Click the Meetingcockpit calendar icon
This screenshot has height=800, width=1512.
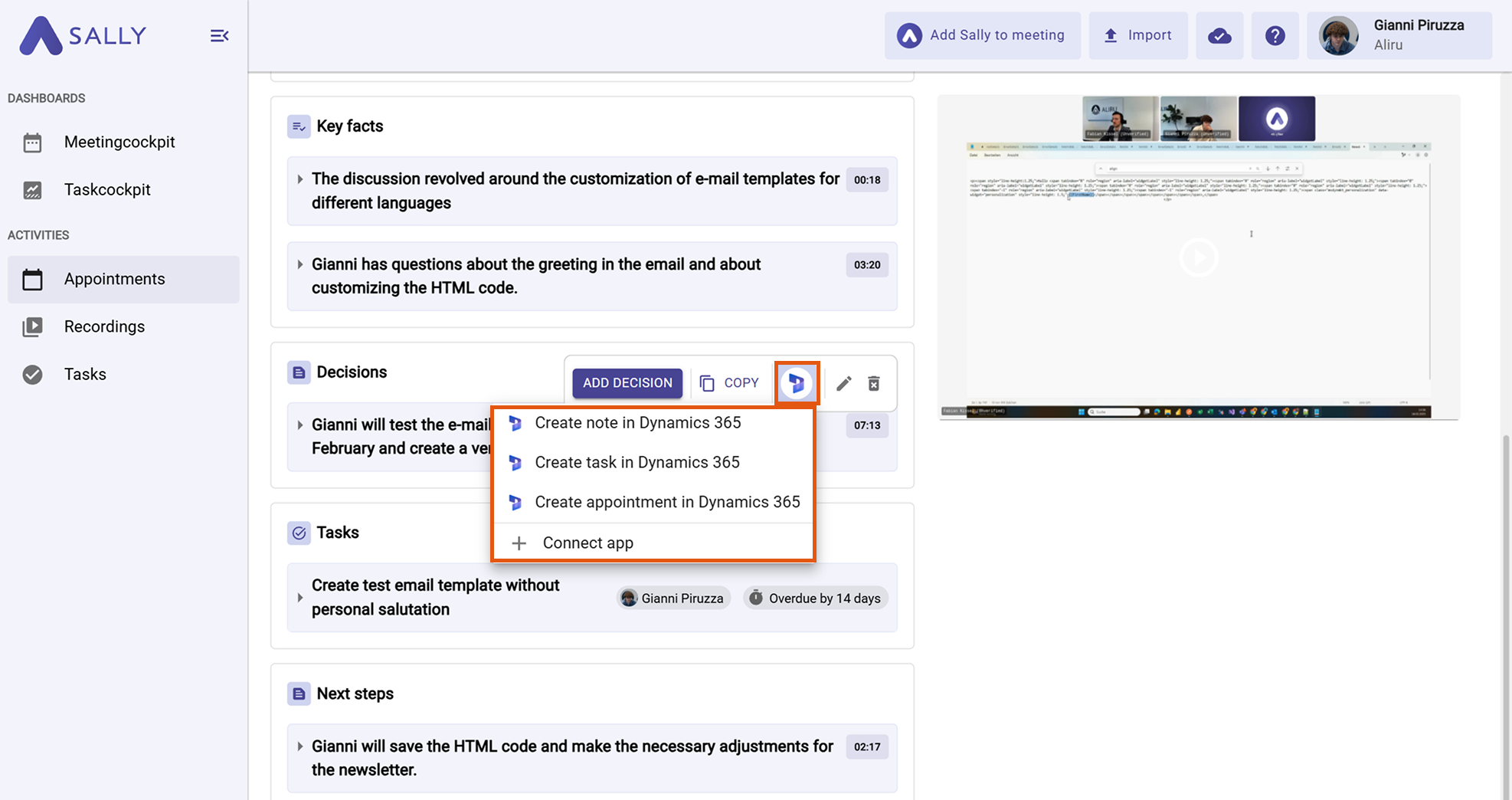point(32,143)
